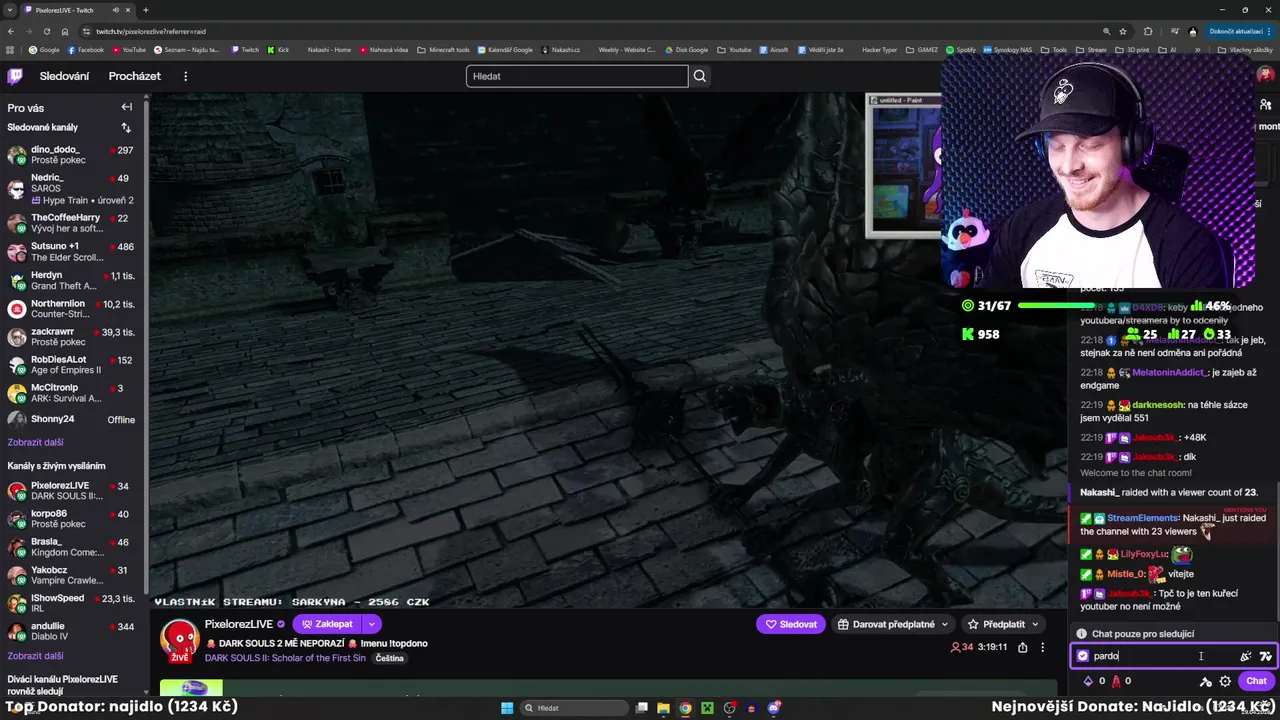
Task: Click the PixelorezLIVE channel name link
Action: [x=238, y=624]
